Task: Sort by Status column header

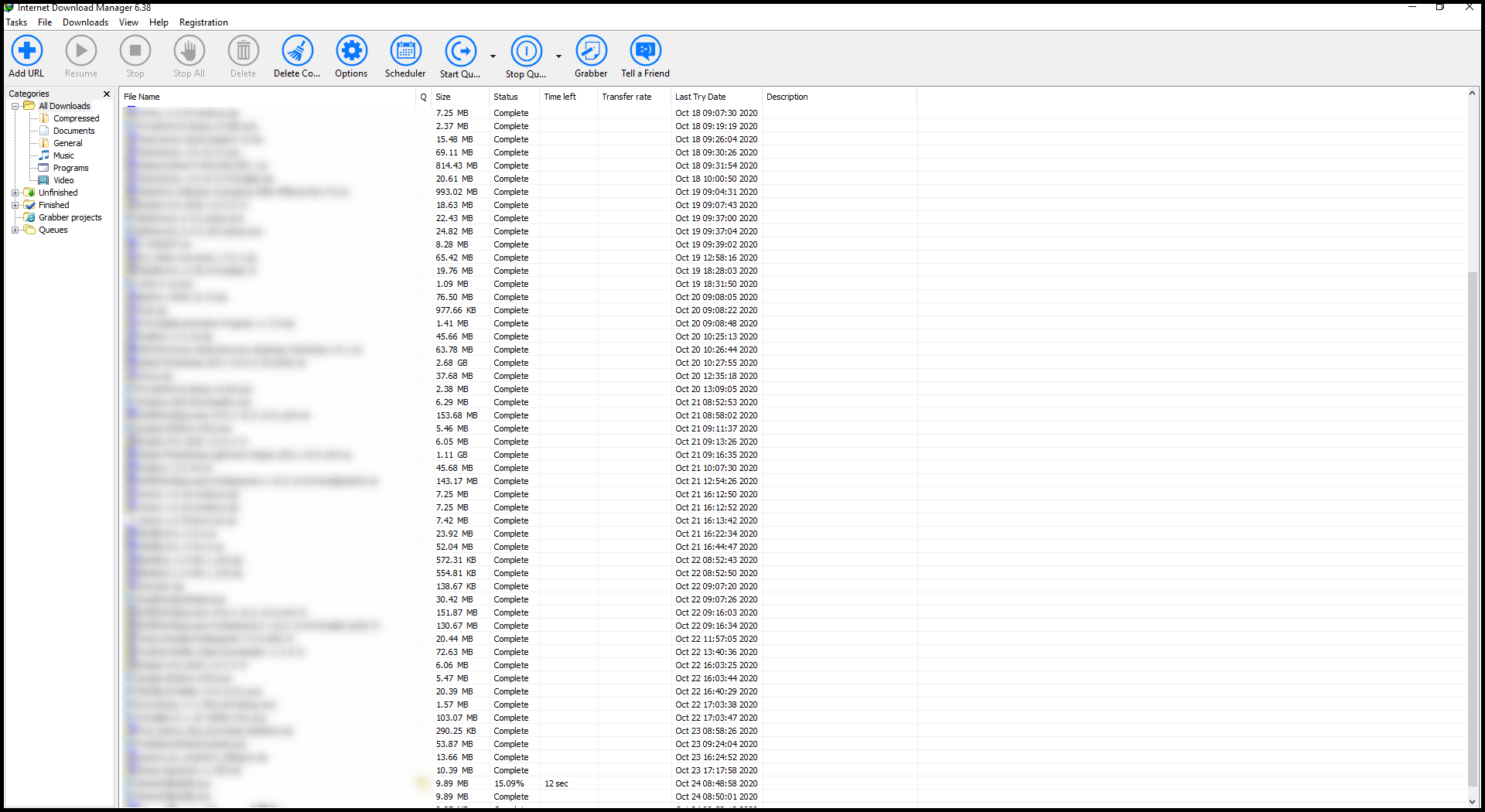Action: point(514,97)
